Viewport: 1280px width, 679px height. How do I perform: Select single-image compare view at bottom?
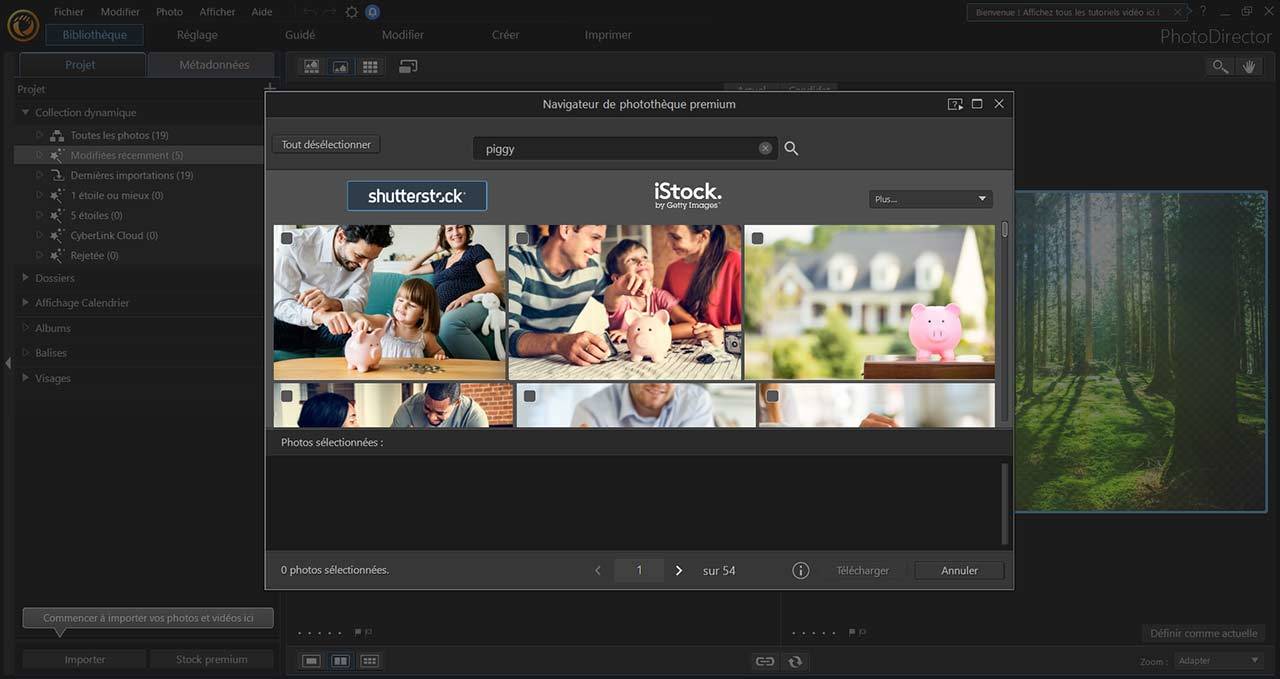click(x=312, y=661)
